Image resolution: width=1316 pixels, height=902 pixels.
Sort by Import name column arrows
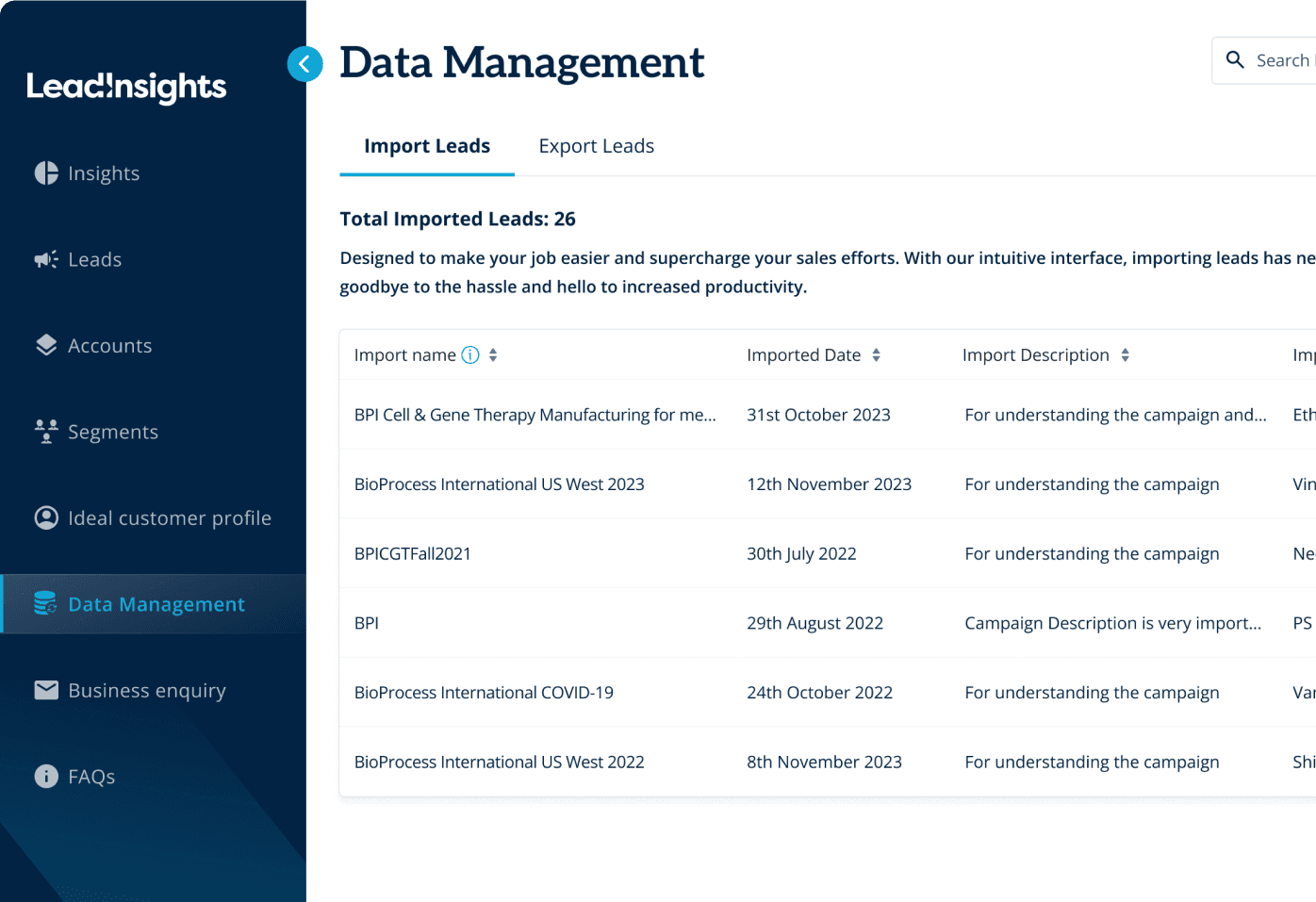pos(493,354)
